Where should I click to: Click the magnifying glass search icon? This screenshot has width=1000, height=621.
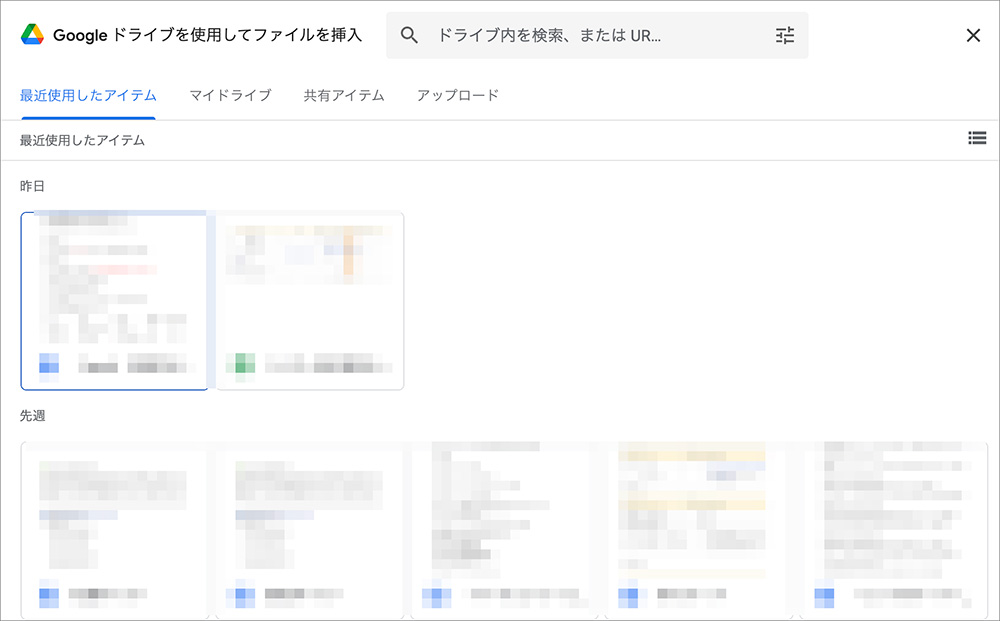410,34
